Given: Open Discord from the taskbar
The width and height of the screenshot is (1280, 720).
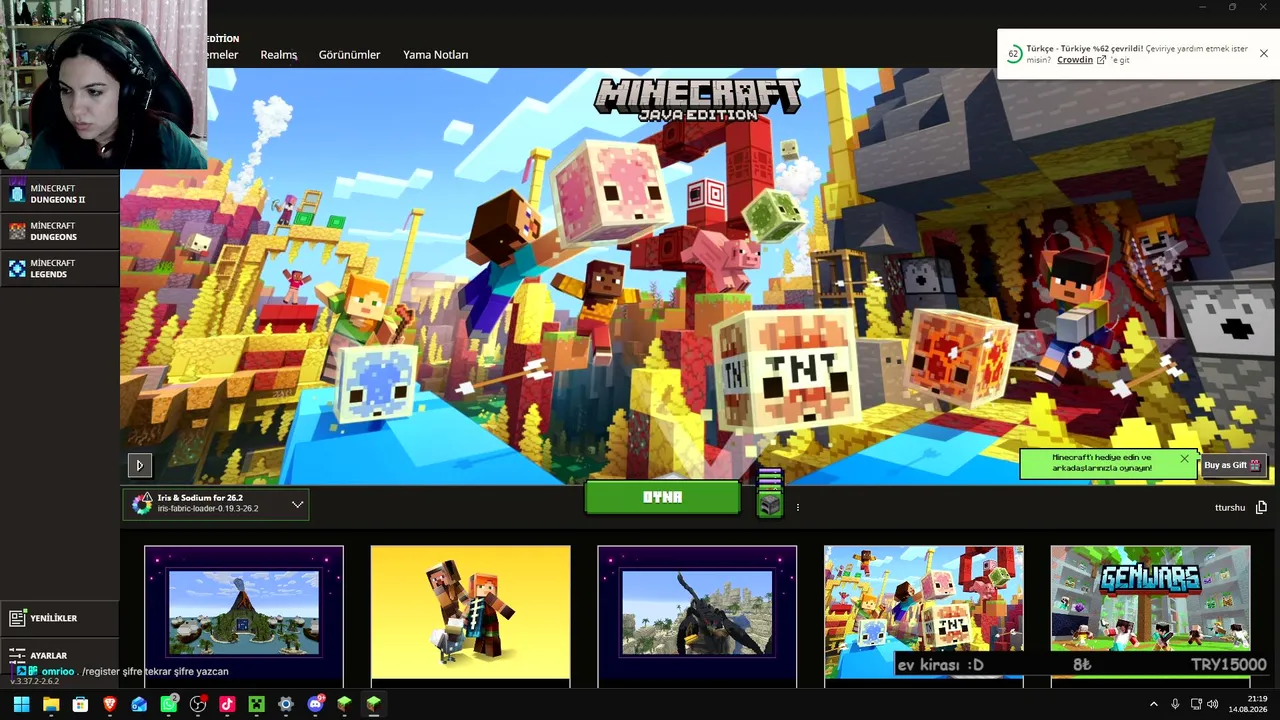Looking at the screenshot, I should (x=316, y=704).
